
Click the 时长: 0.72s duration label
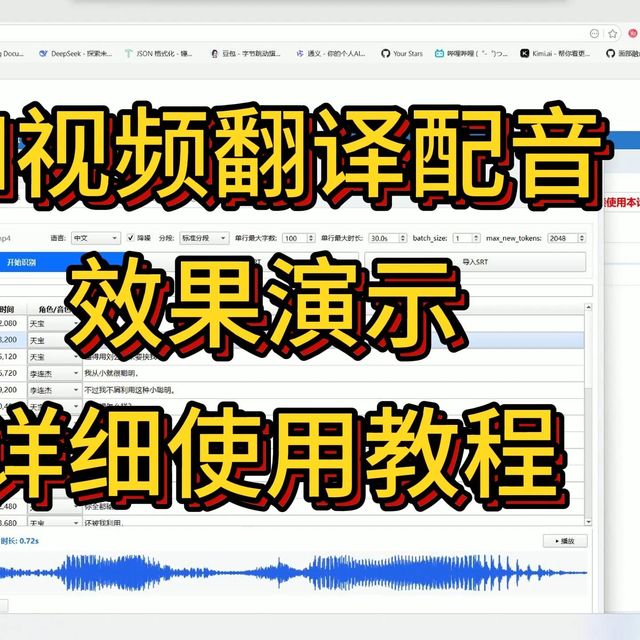click(x=20, y=541)
